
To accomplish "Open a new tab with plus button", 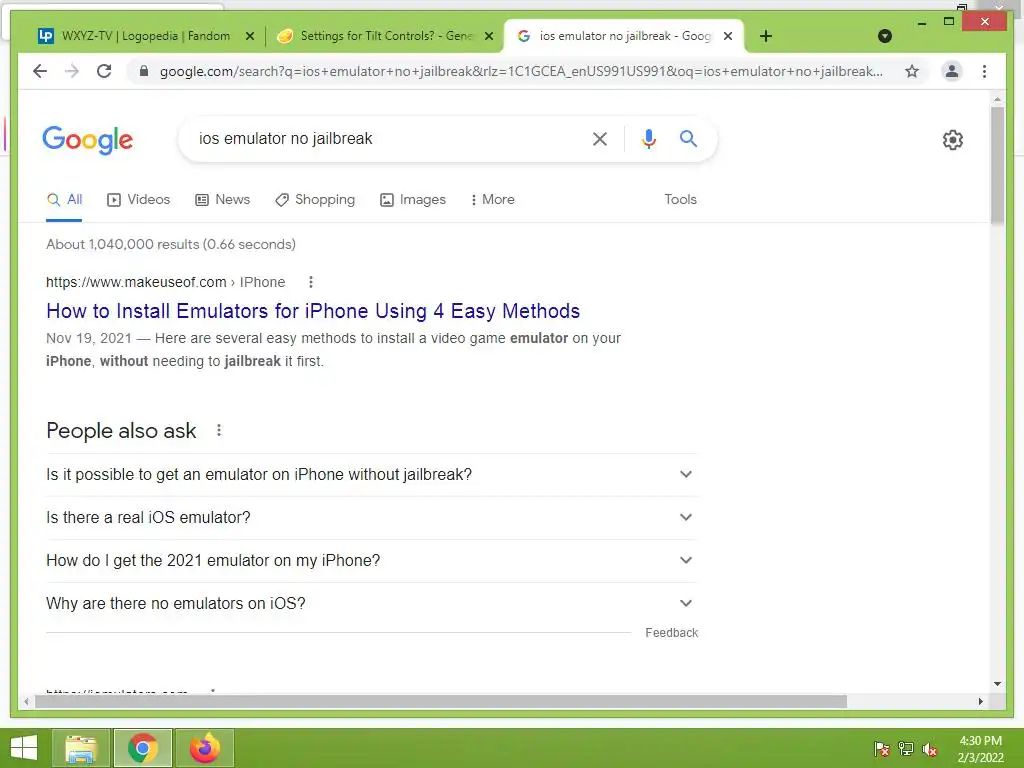I will (766, 36).
